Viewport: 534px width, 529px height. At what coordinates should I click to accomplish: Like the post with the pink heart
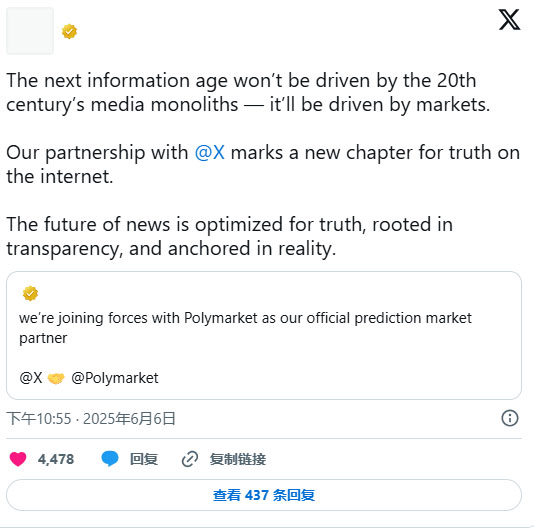[18, 459]
